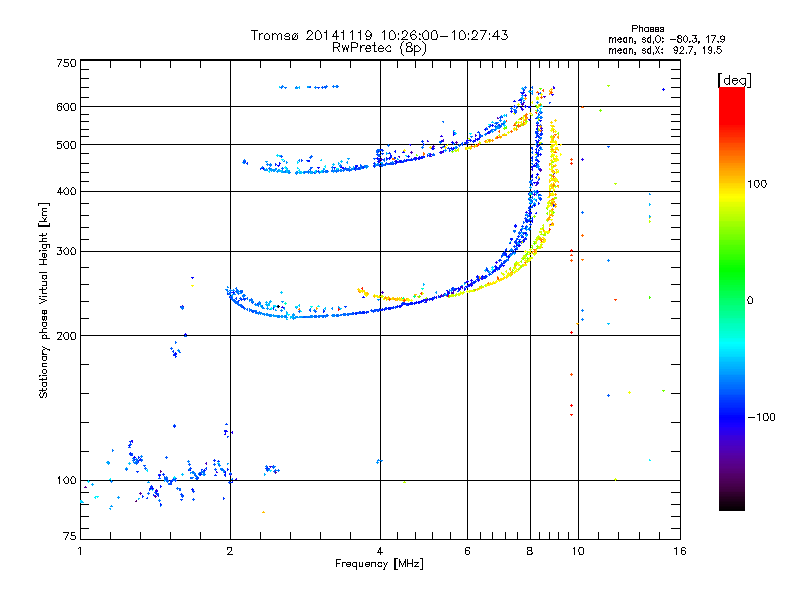Click the y-axis tick label "300"
The width and height of the screenshot is (800, 600).
[66, 252]
